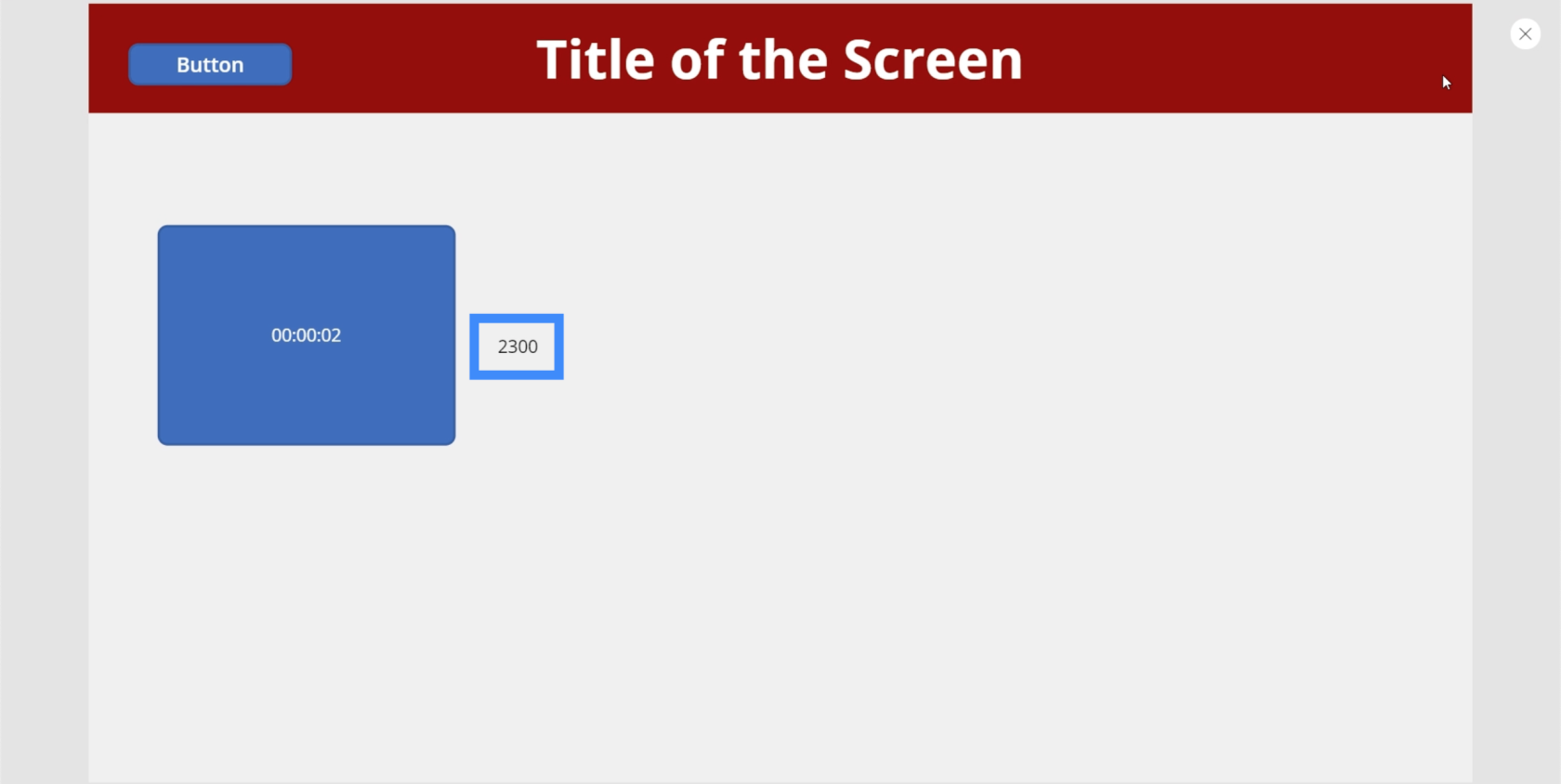Select the rounded blue Button control
Screen dimensions: 1561x784
click(x=210, y=65)
